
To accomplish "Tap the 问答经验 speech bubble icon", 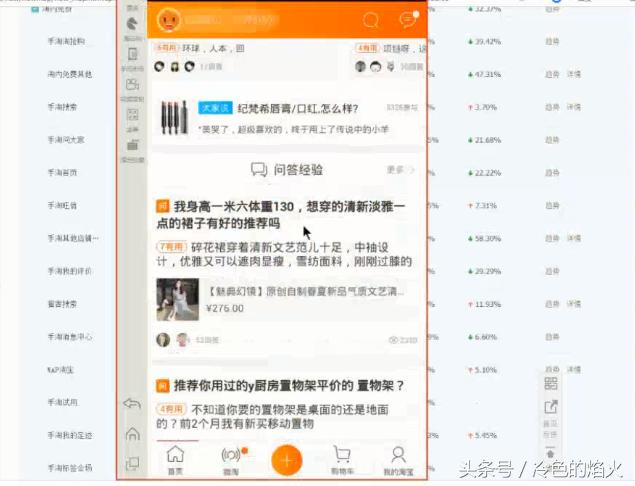I will click(x=258, y=170).
